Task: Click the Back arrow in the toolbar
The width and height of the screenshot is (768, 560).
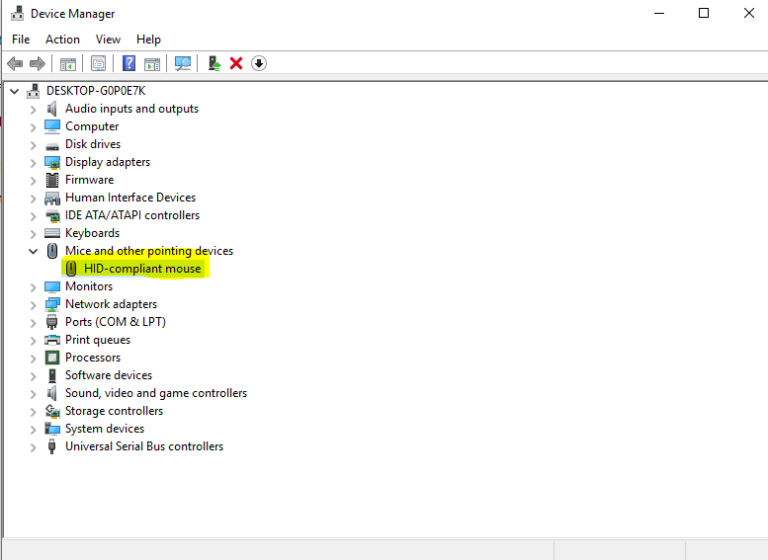Action: point(14,63)
